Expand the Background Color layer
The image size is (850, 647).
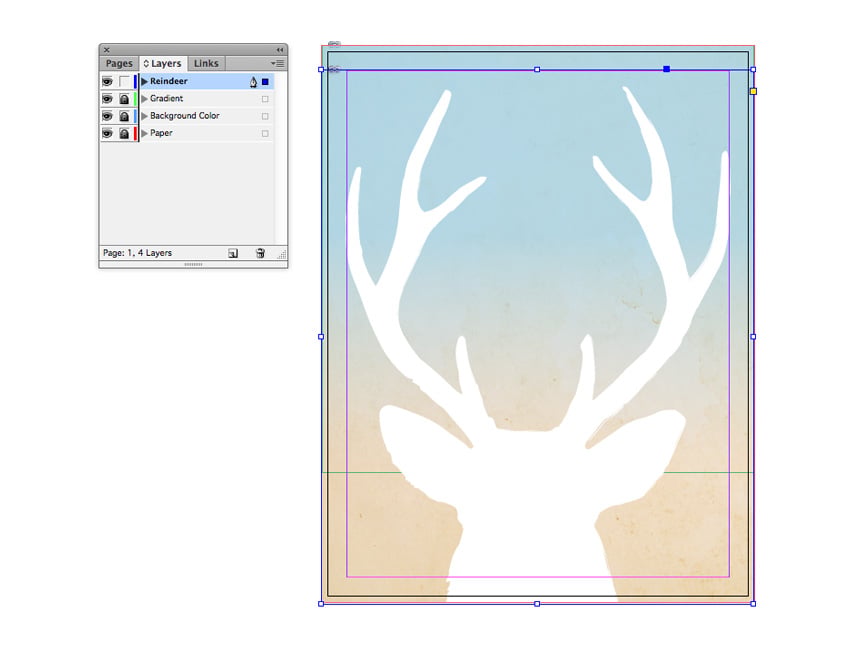pyautogui.click(x=144, y=116)
